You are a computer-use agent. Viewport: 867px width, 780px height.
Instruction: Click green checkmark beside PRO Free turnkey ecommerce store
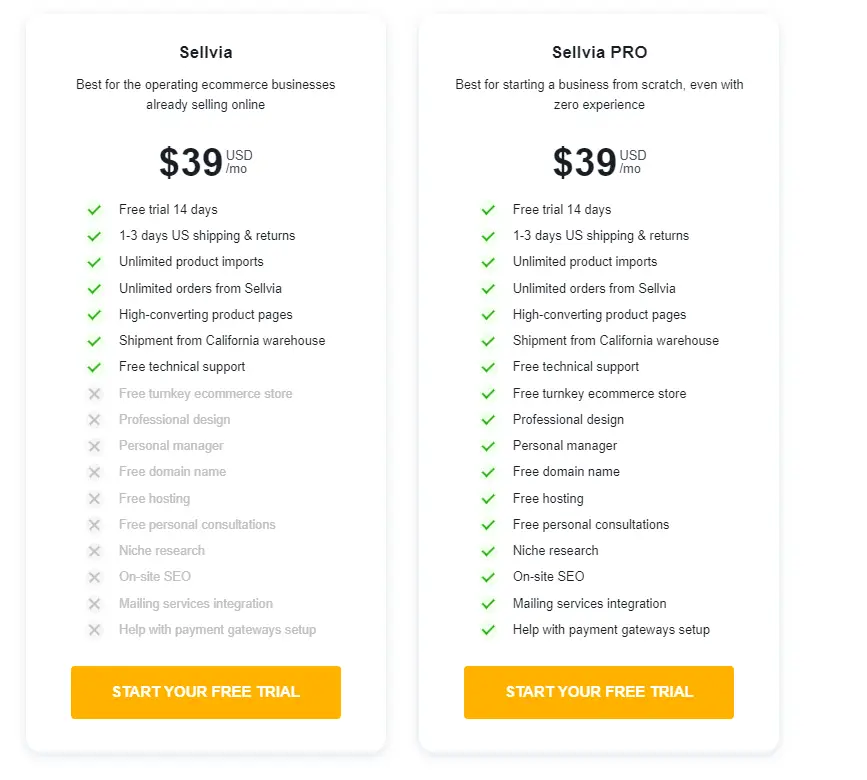click(x=488, y=394)
